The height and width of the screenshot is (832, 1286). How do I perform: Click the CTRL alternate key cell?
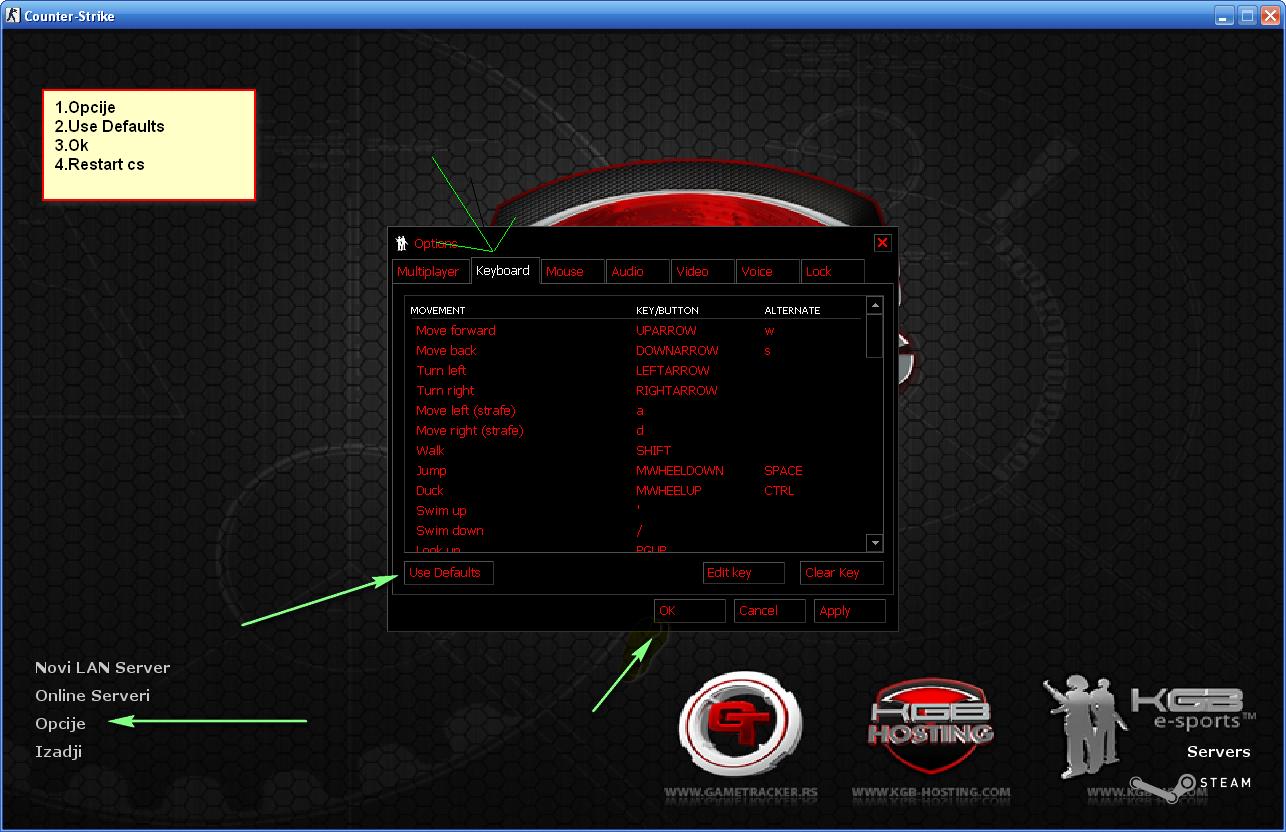pos(779,491)
